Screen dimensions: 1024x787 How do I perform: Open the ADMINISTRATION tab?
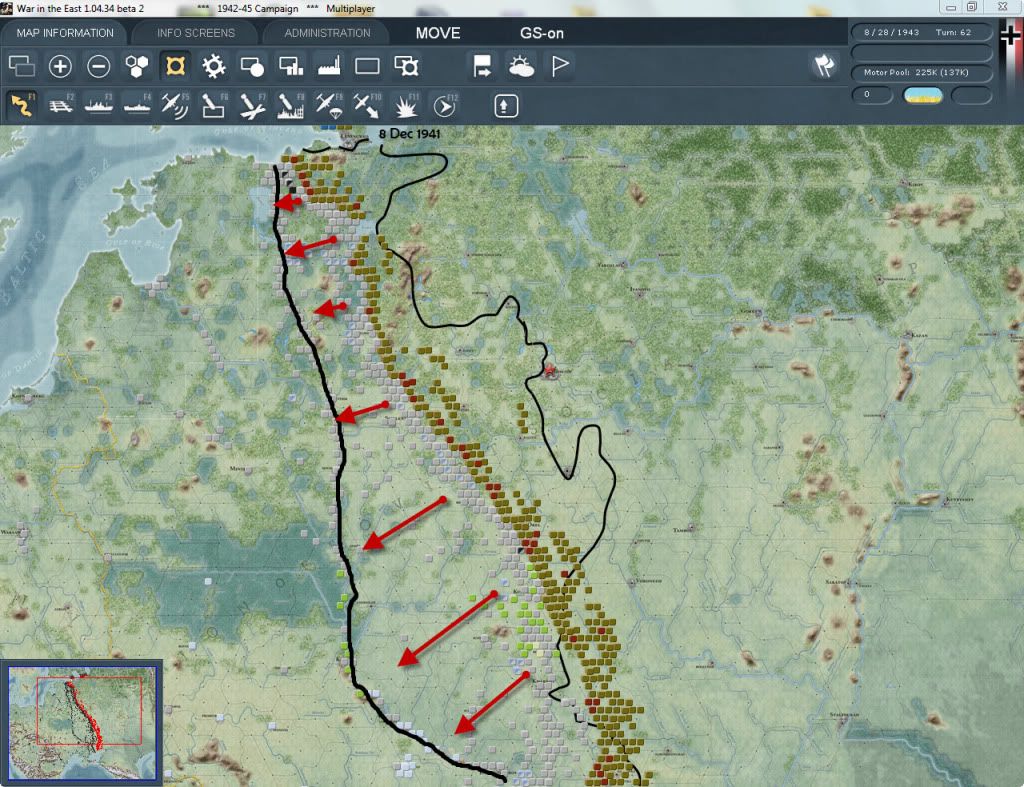pyautogui.click(x=327, y=33)
